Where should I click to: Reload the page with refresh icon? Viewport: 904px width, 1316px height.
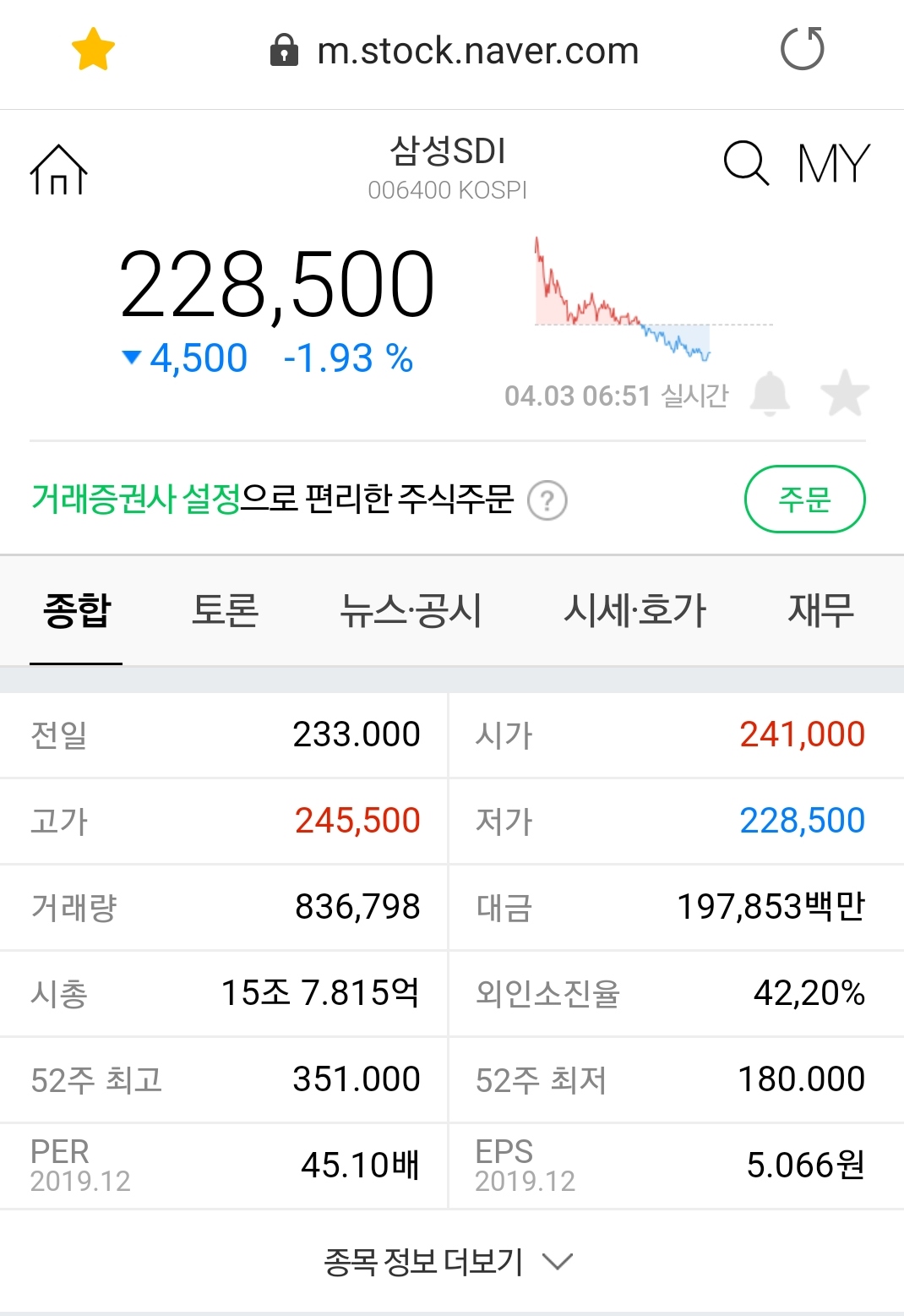[x=802, y=49]
